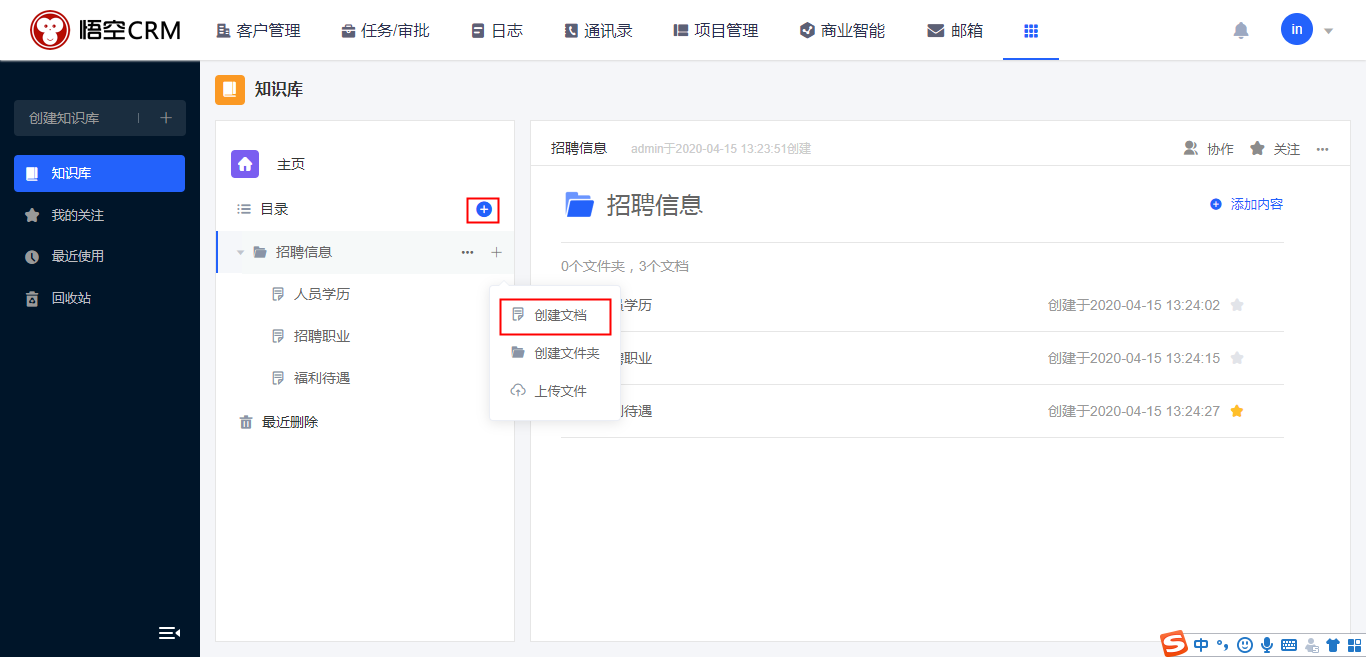Click the orange 知识库 header icon

[230, 89]
